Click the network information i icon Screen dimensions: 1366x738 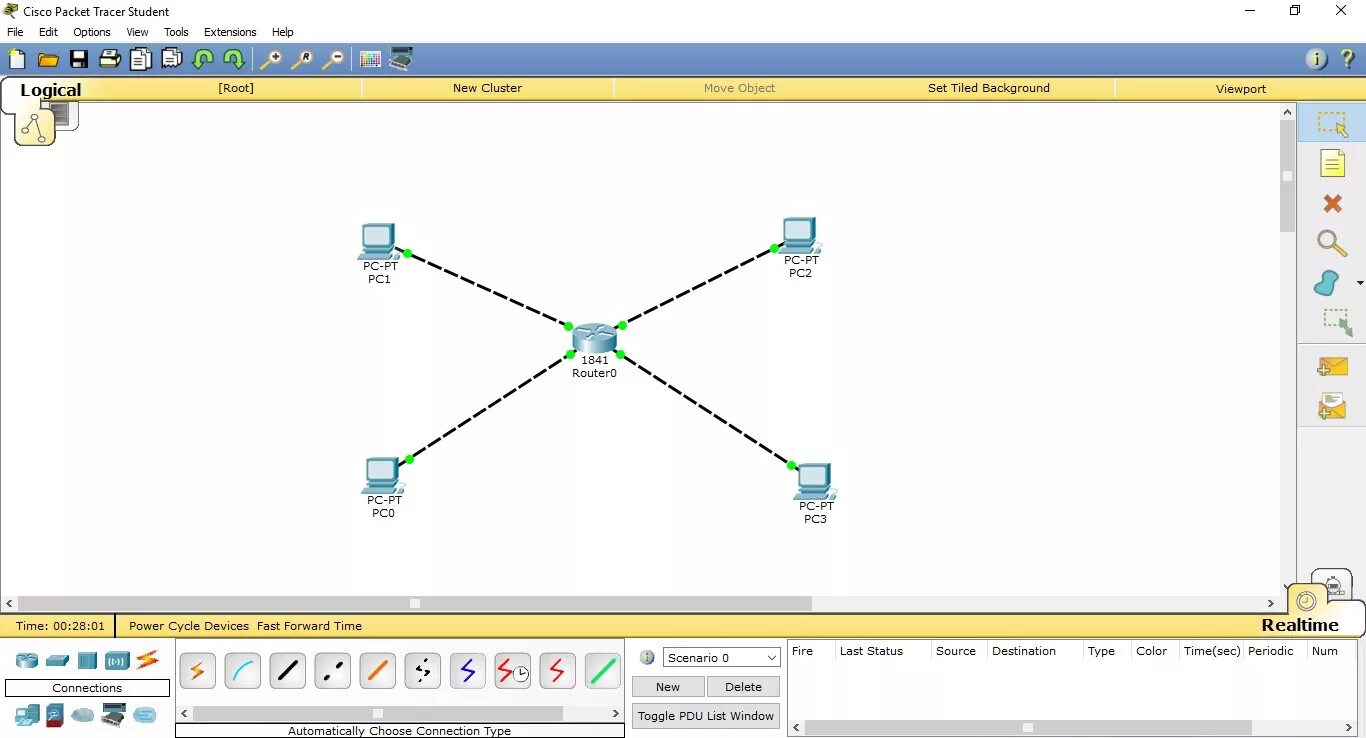tap(1317, 59)
